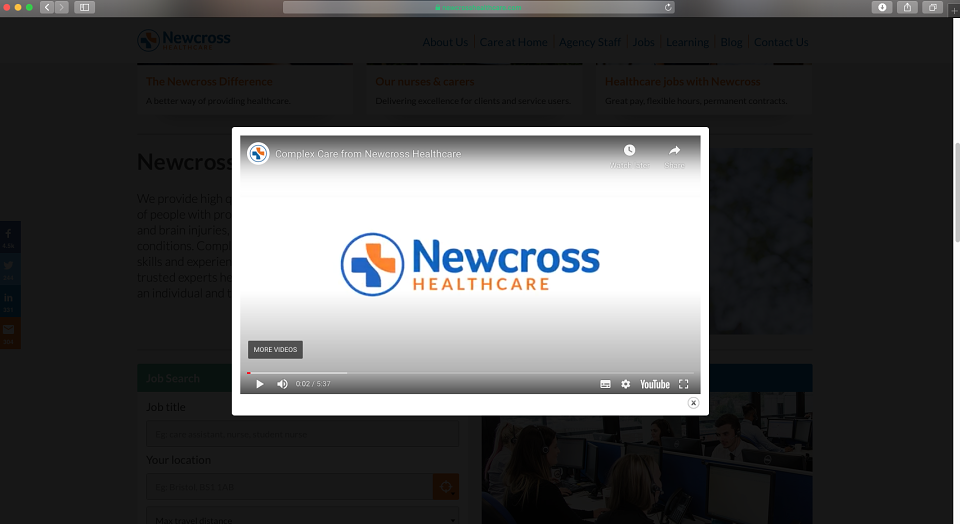Click the Your location input field
The image size is (960, 524).
coord(289,487)
